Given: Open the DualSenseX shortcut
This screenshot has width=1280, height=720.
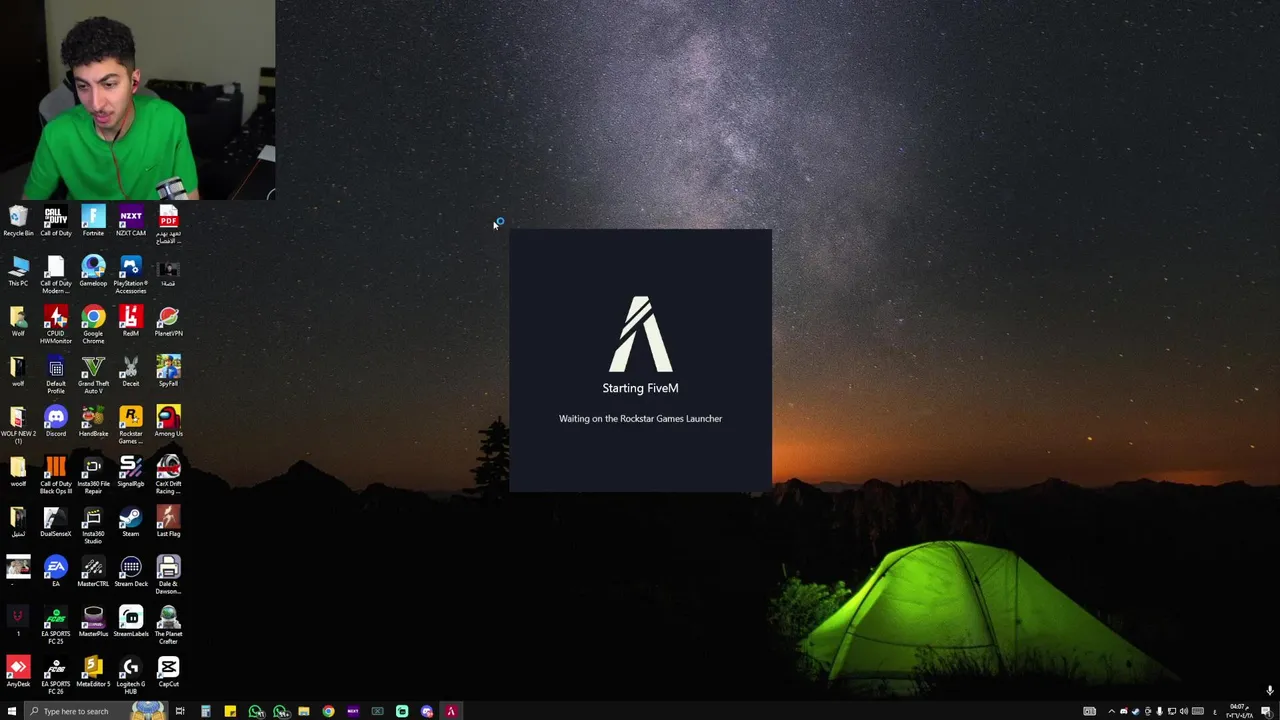Looking at the screenshot, I should click(56, 522).
